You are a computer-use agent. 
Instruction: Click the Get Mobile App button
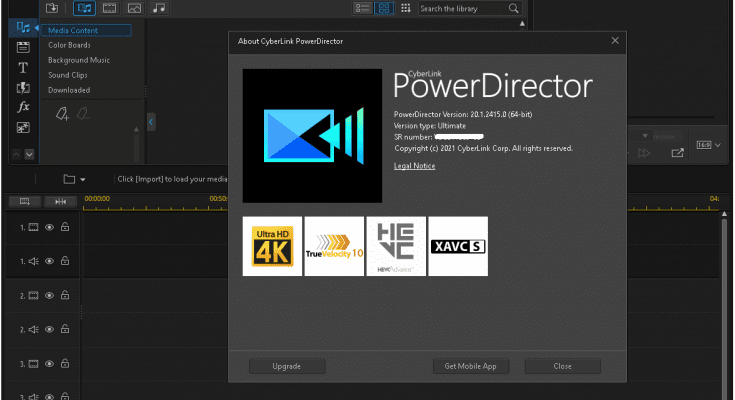471,366
